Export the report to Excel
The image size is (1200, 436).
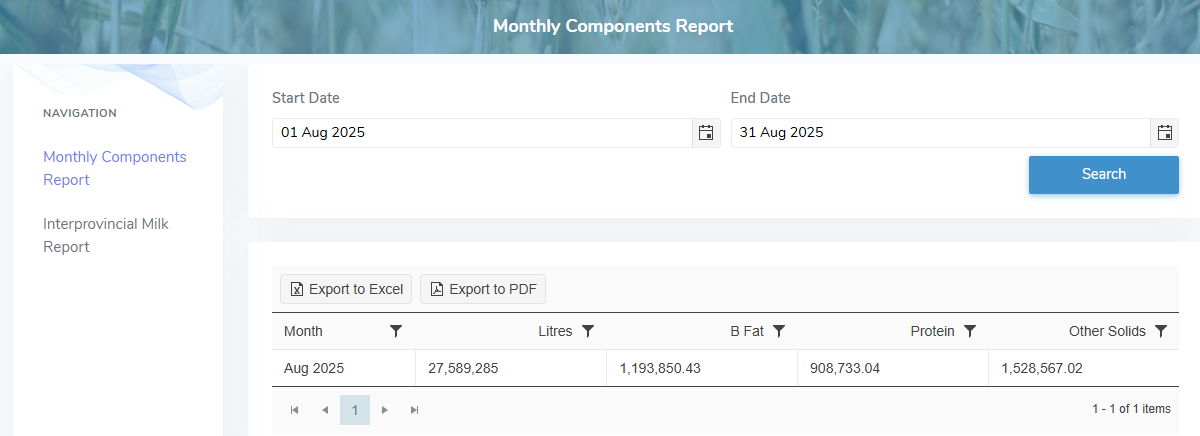[x=346, y=289]
